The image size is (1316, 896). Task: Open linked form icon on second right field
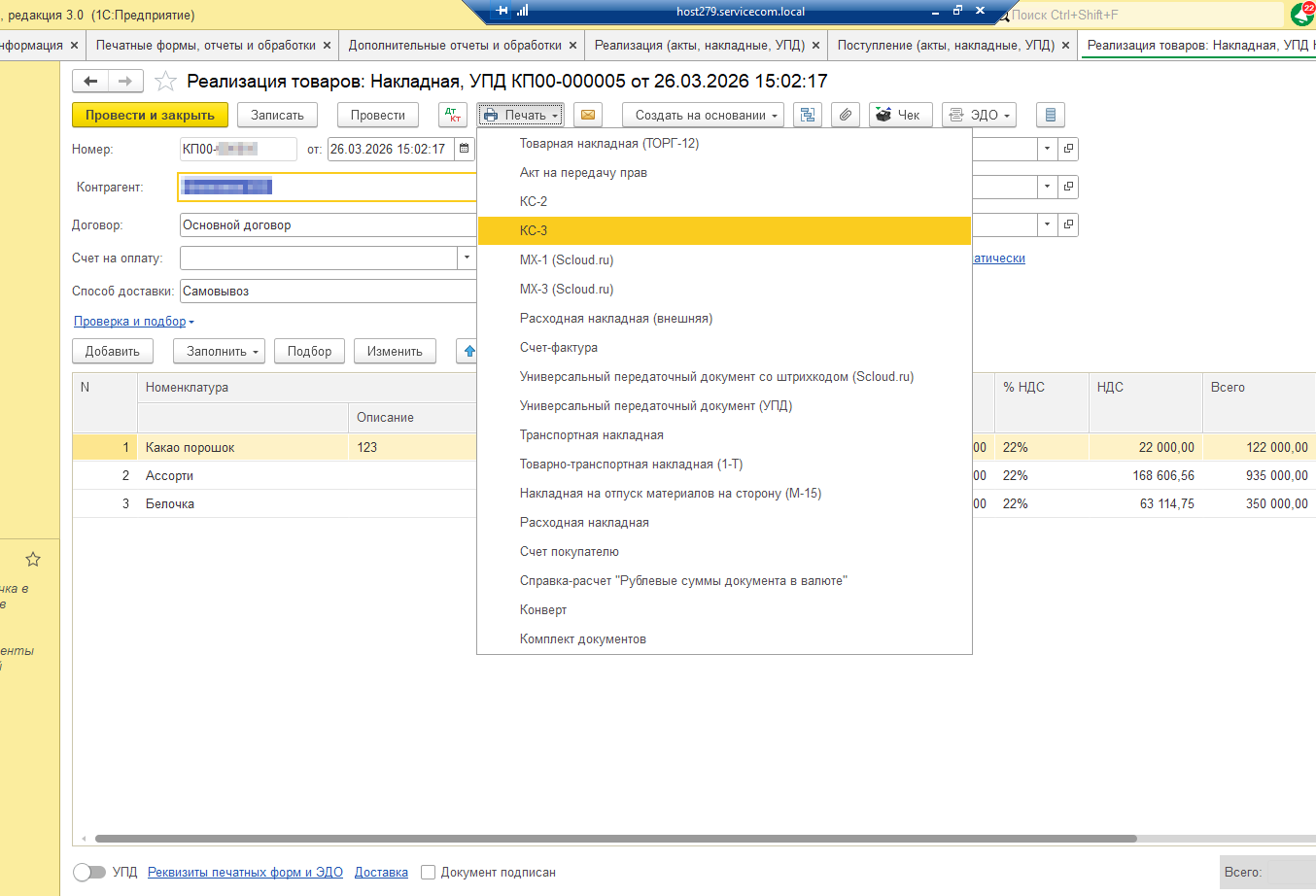(1068, 187)
